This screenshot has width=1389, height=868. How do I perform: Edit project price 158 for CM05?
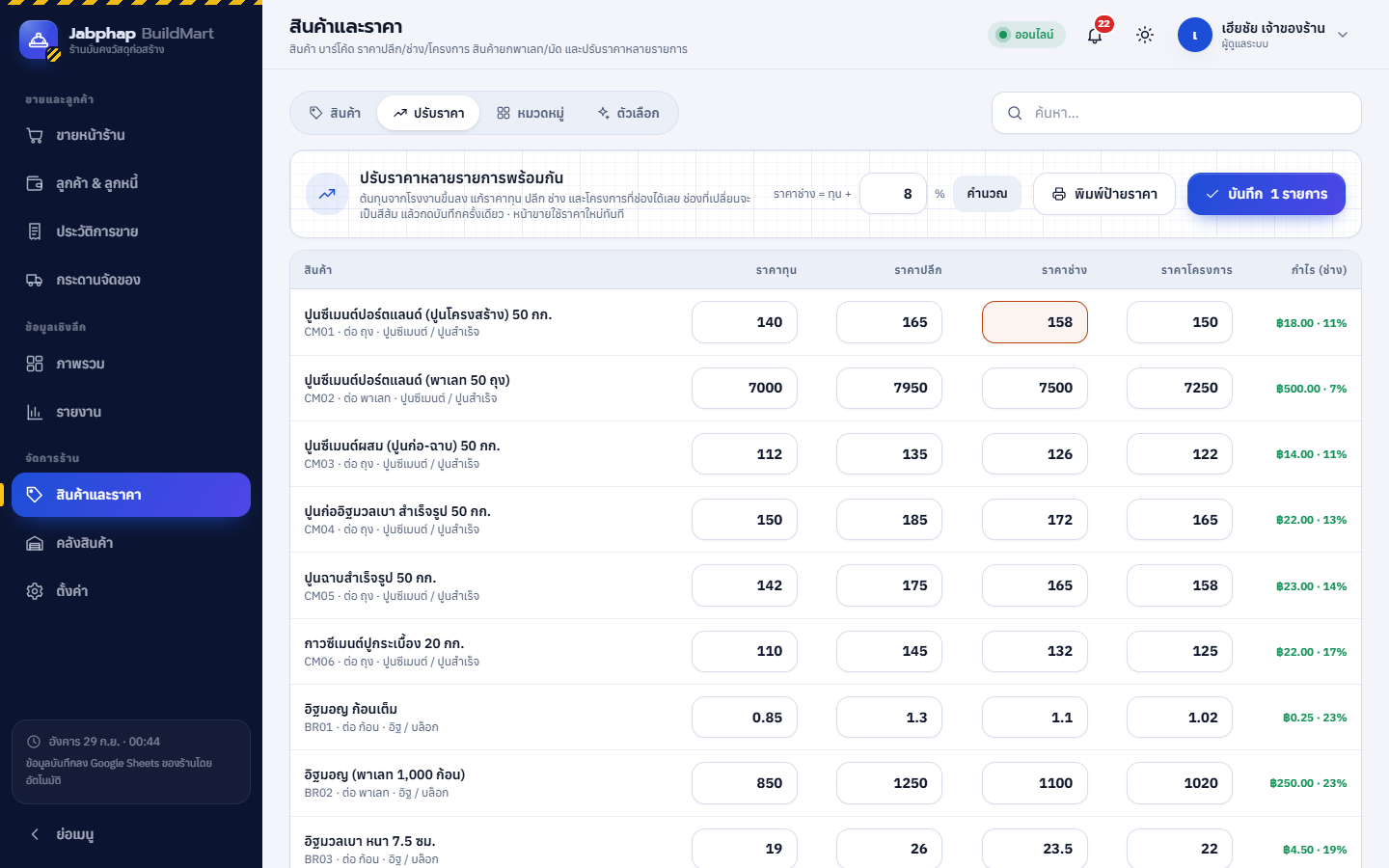coord(1180,585)
